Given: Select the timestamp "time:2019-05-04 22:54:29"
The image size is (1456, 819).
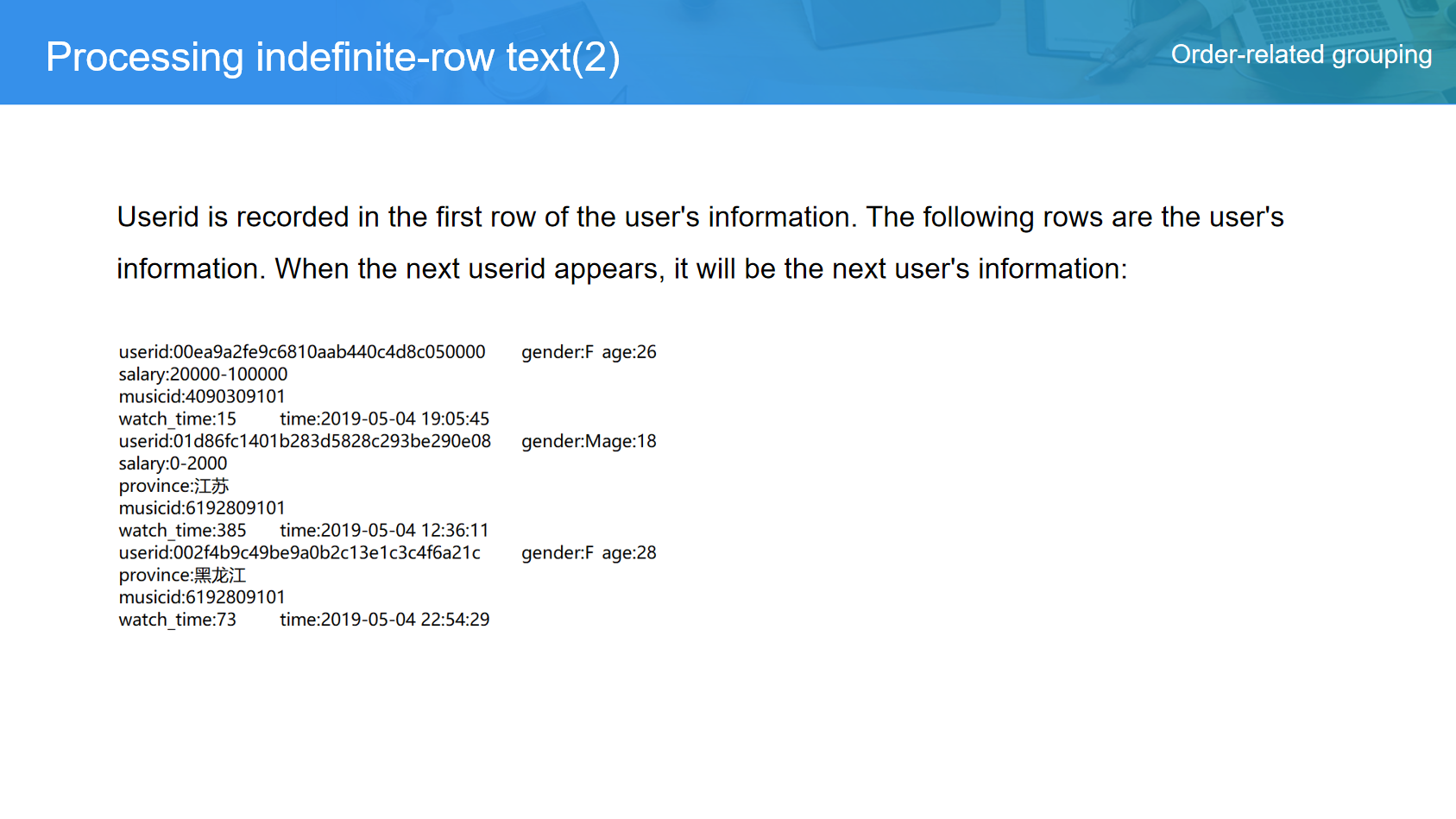Looking at the screenshot, I should pos(384,620).
